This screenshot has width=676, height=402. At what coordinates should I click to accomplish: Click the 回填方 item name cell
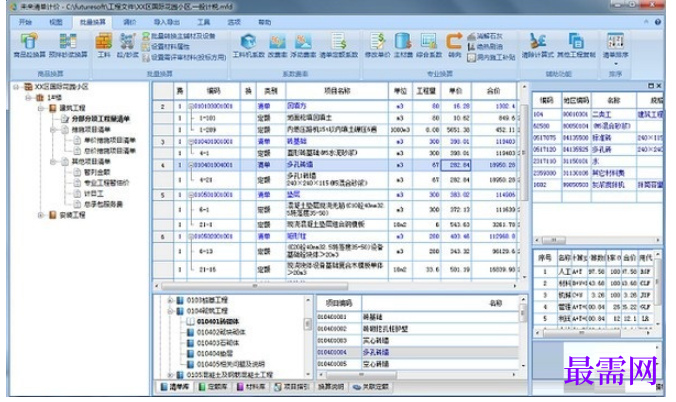point(337,106)
